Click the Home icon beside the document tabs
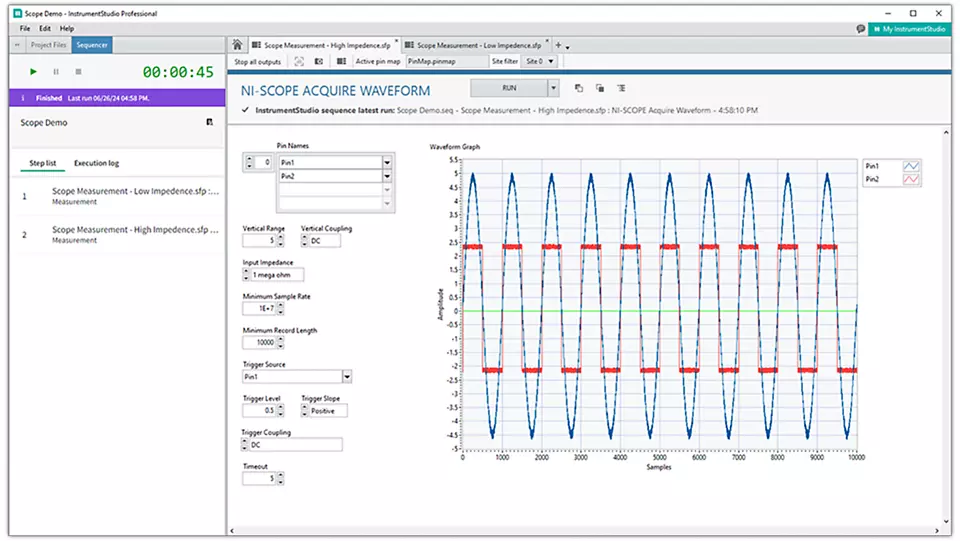This screenshot has width=960, height=541. (237, 45)
